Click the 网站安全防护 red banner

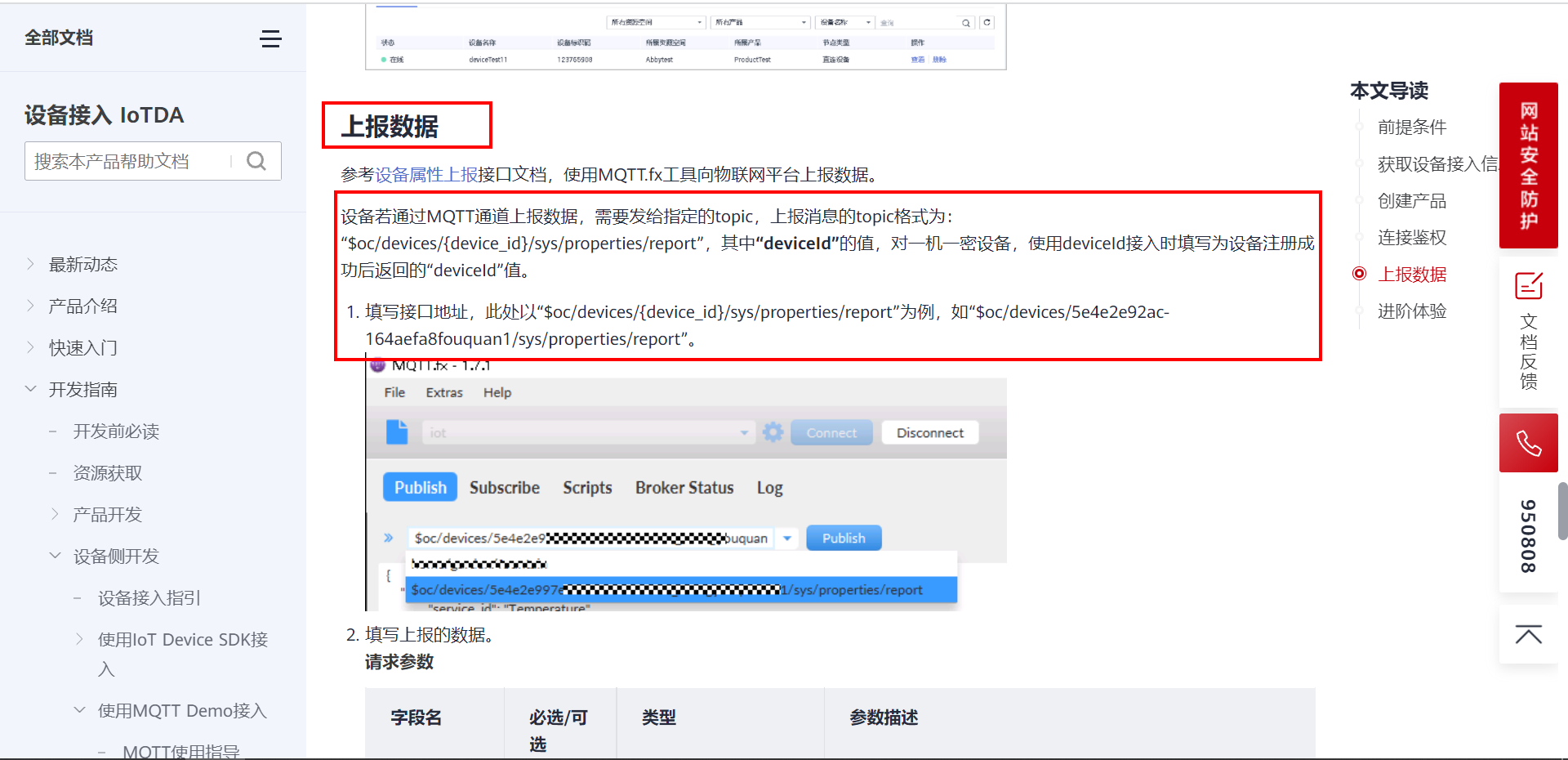coord(1528,165)
